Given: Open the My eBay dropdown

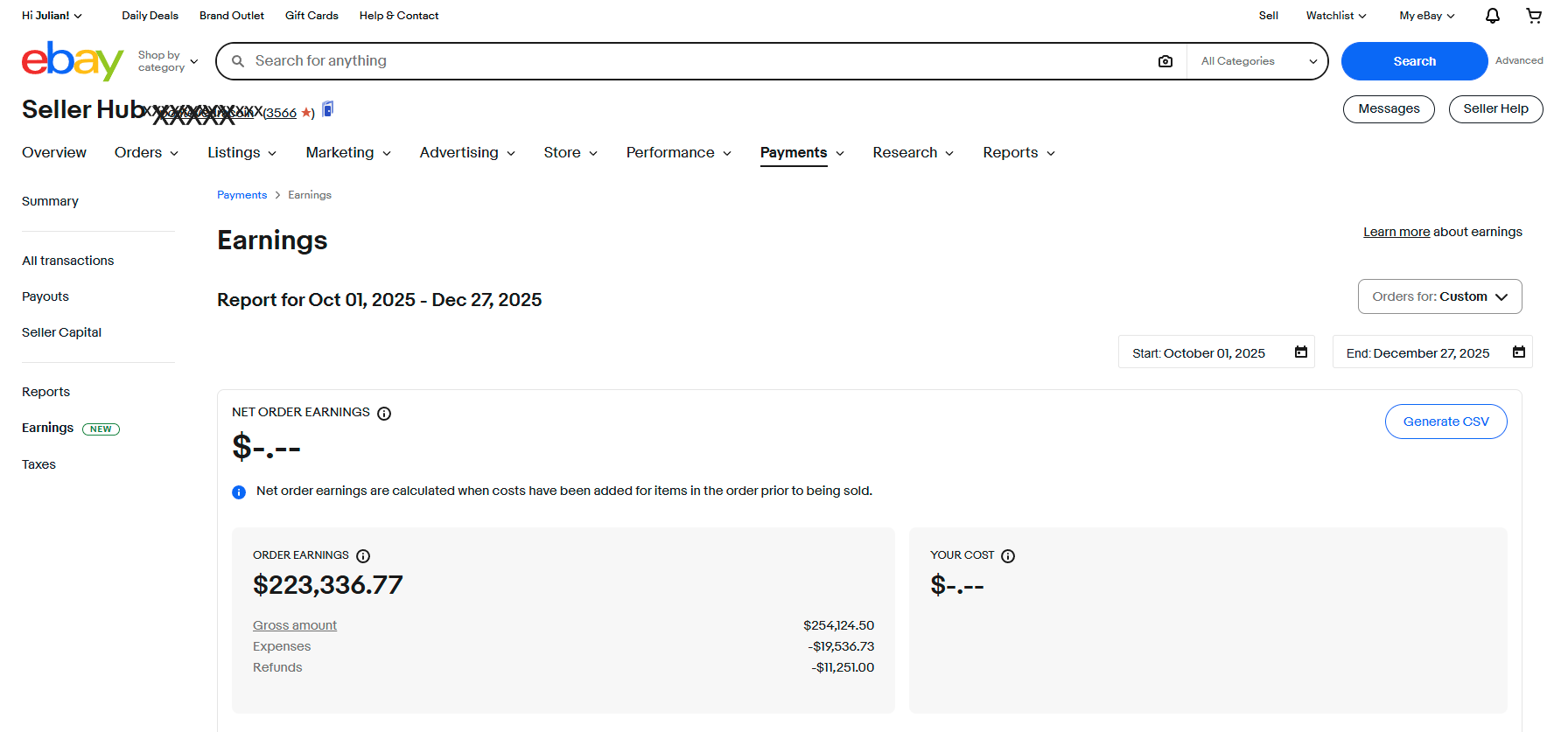Looking at the screenshot, I should (x=1426, y=16).
